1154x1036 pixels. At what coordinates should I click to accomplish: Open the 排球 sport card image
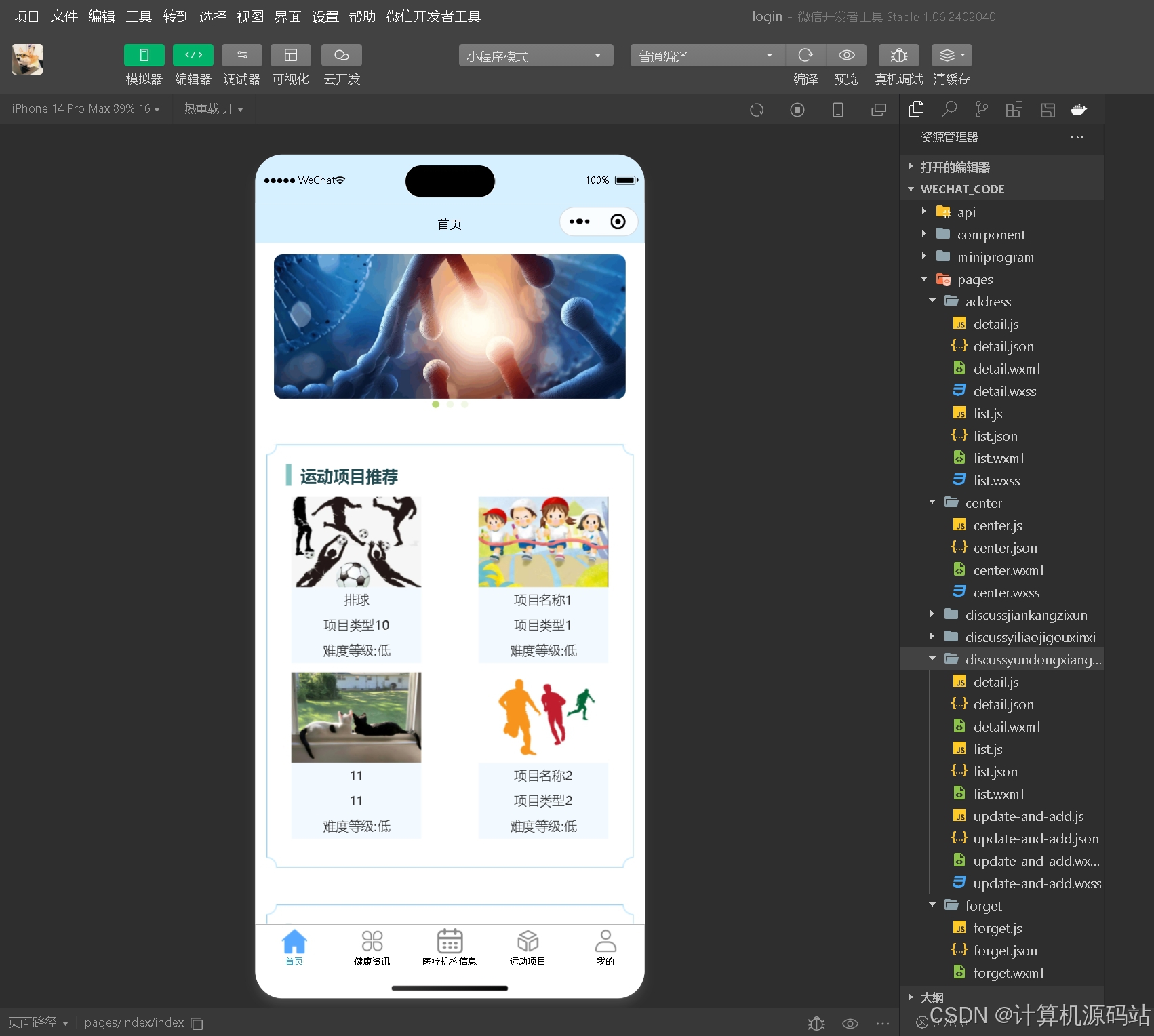[356, 542]
